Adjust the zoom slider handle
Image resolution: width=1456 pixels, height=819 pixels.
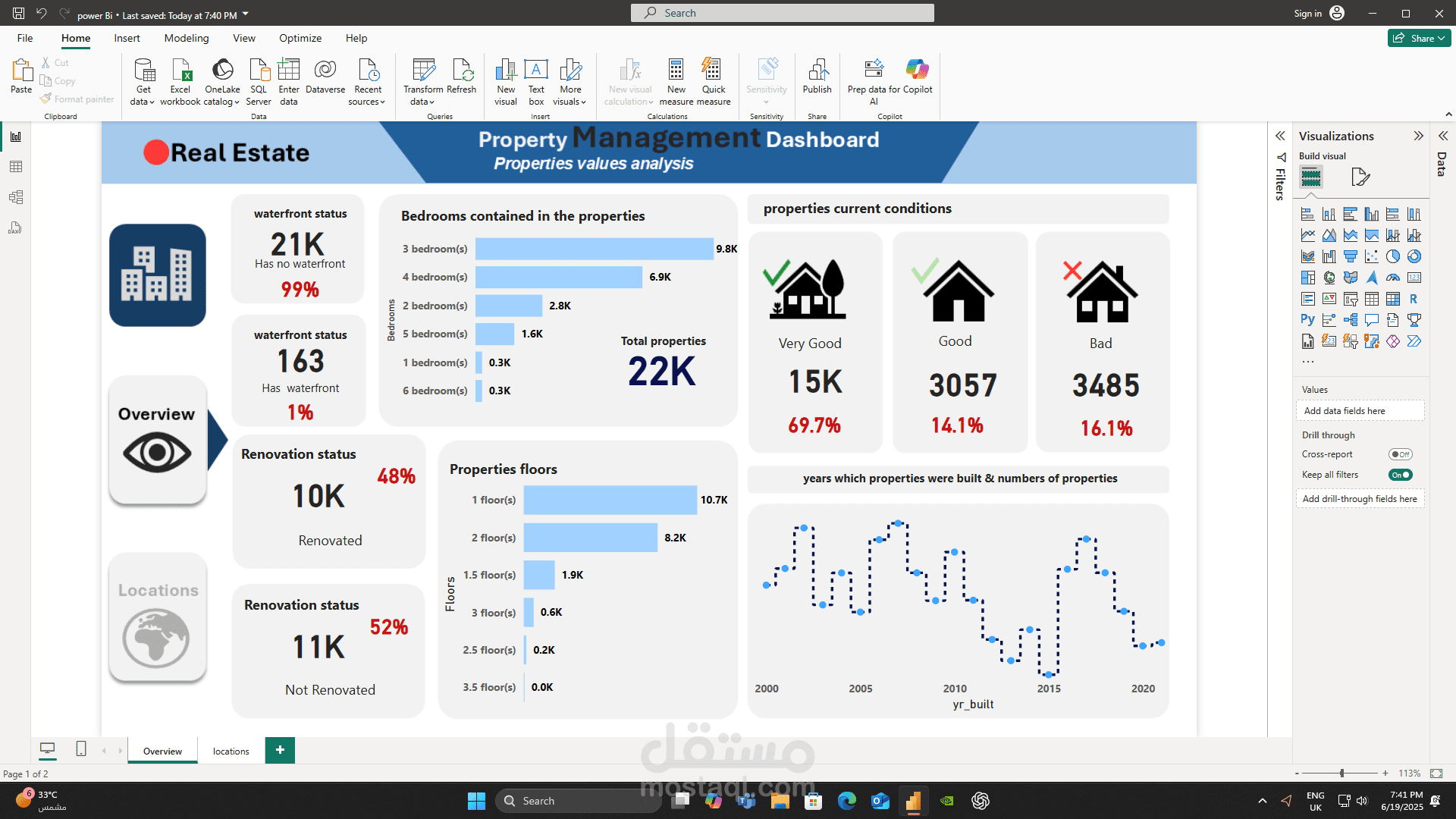(x=1341, y=773)
